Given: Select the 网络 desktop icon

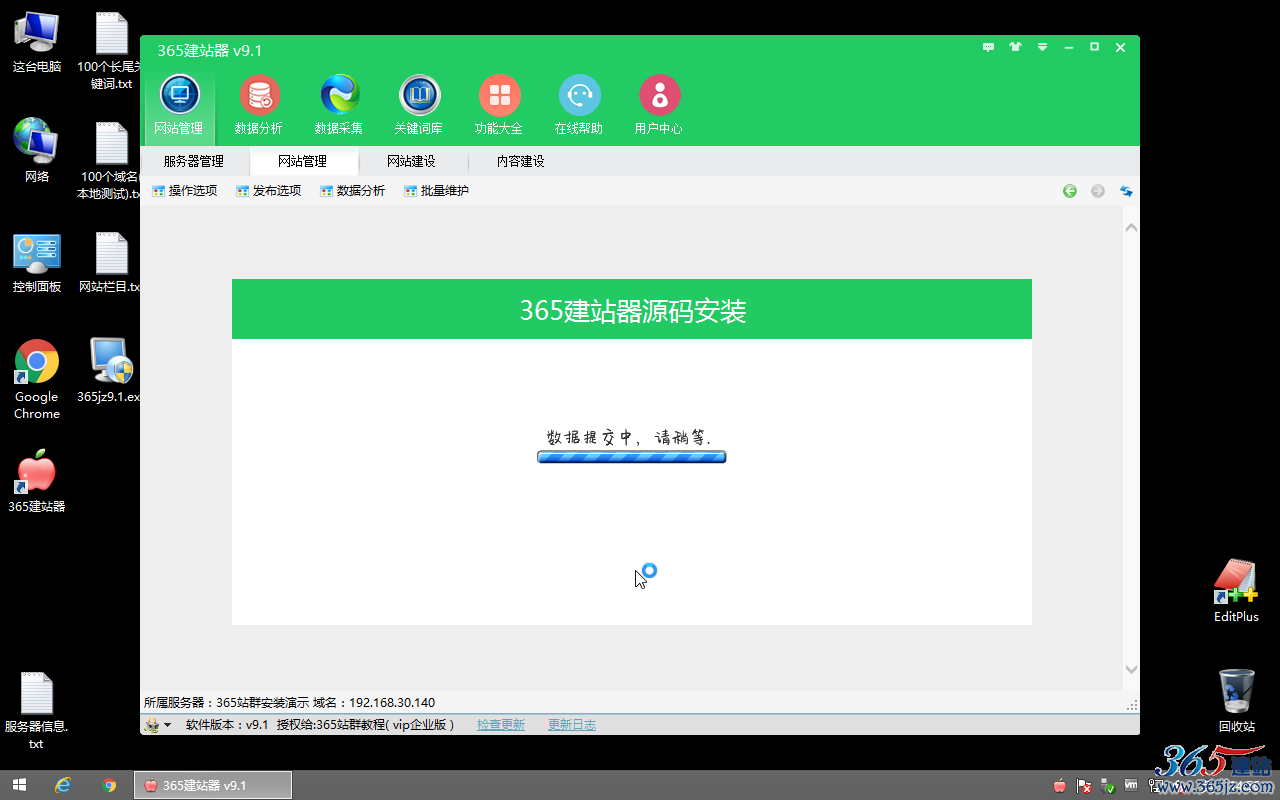Looking at the screenshot, I should click(37, 151).
